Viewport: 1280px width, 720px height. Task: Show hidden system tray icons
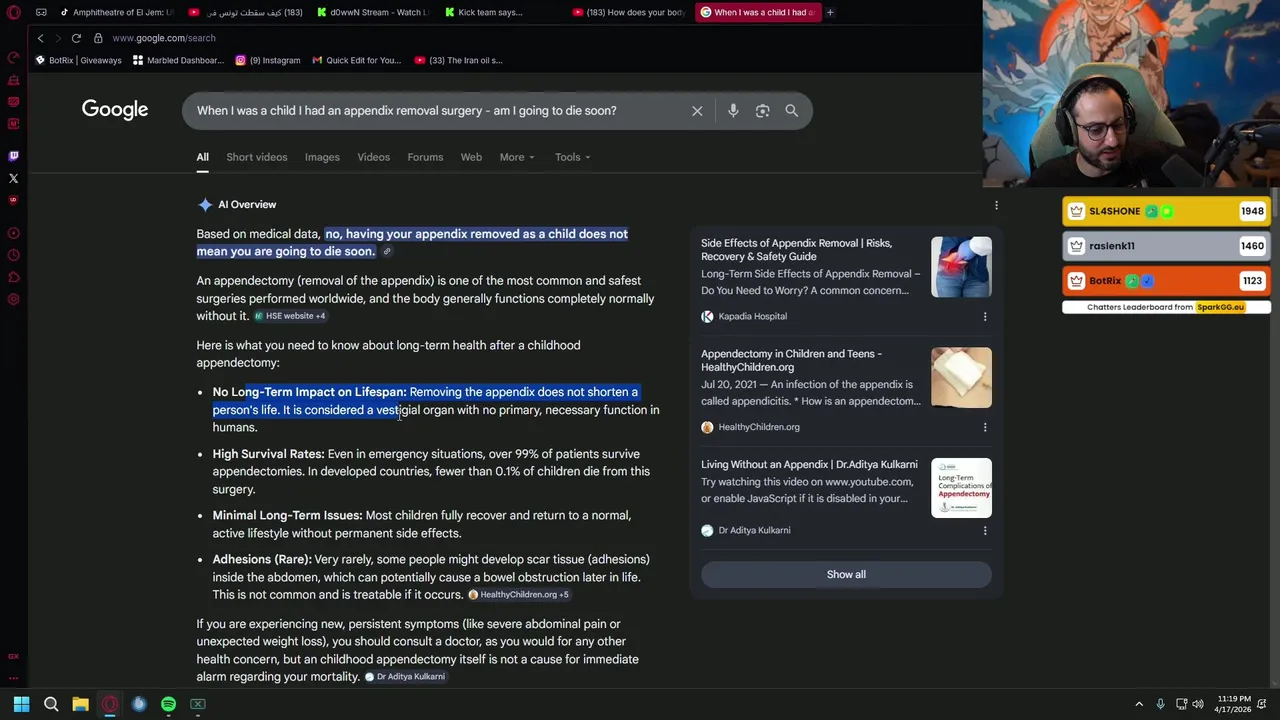tap(1139, 704)
